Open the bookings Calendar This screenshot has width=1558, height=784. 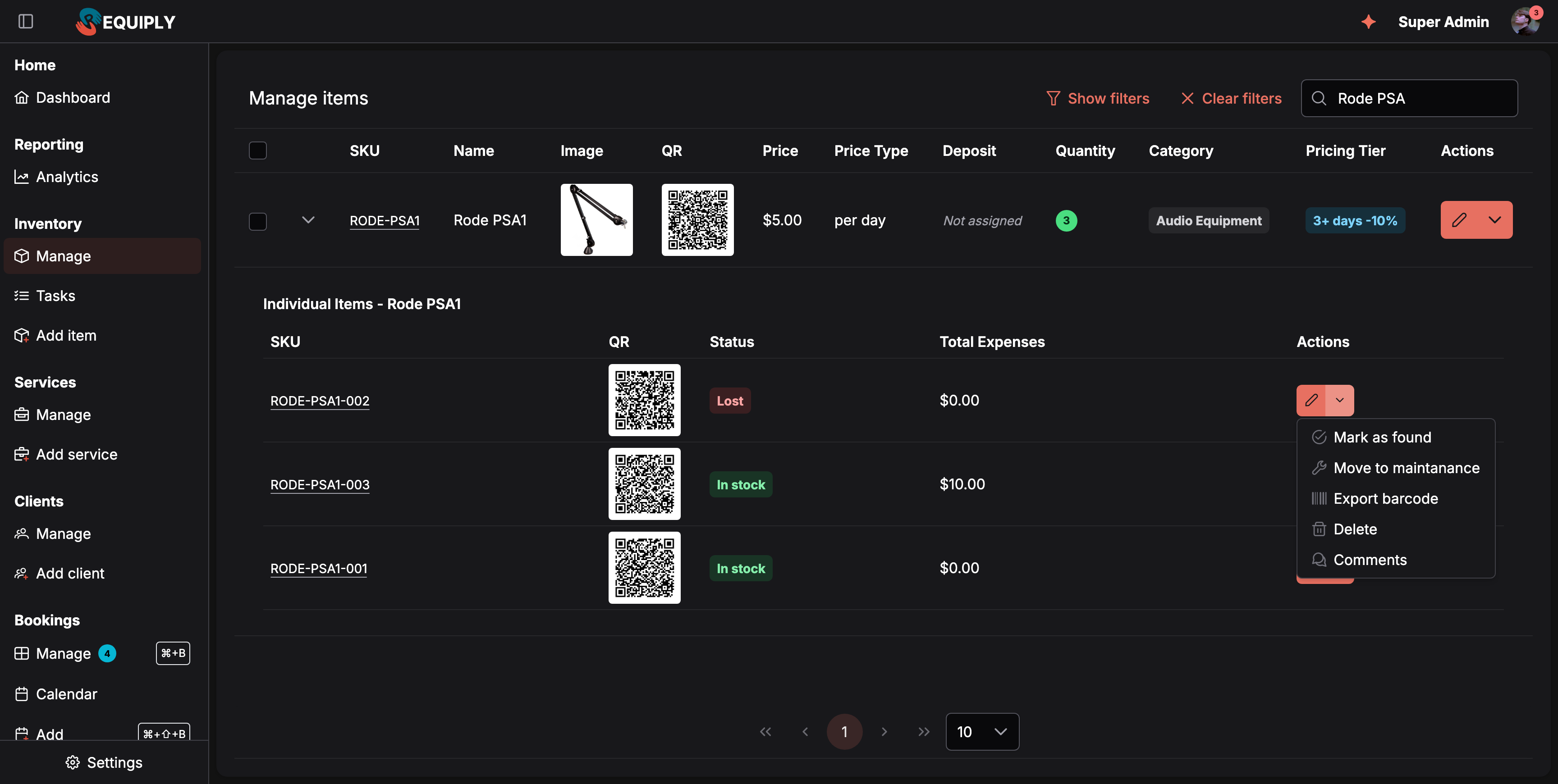[55, 694]
